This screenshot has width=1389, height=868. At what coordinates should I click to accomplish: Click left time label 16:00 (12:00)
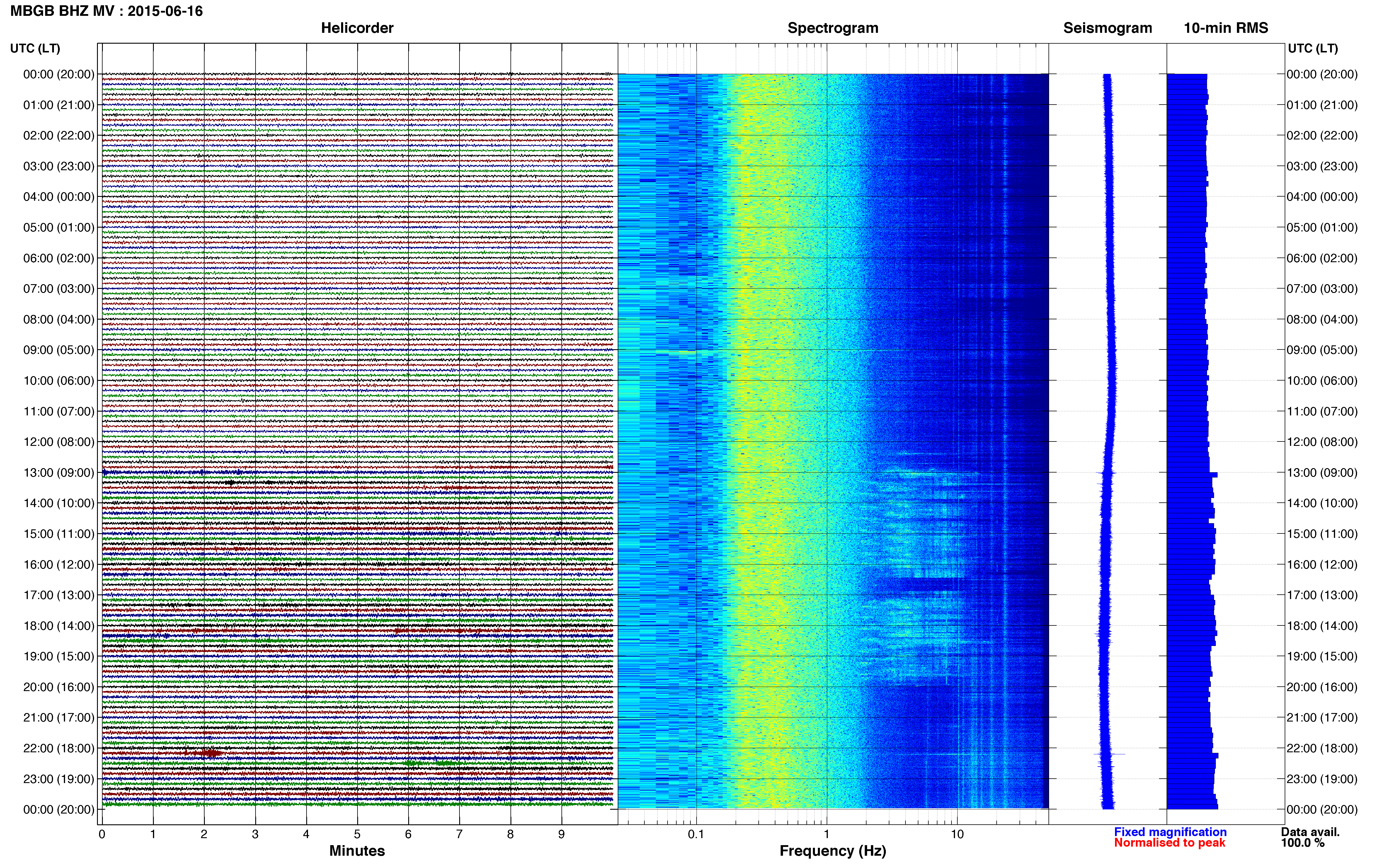[x=59, y=564]
